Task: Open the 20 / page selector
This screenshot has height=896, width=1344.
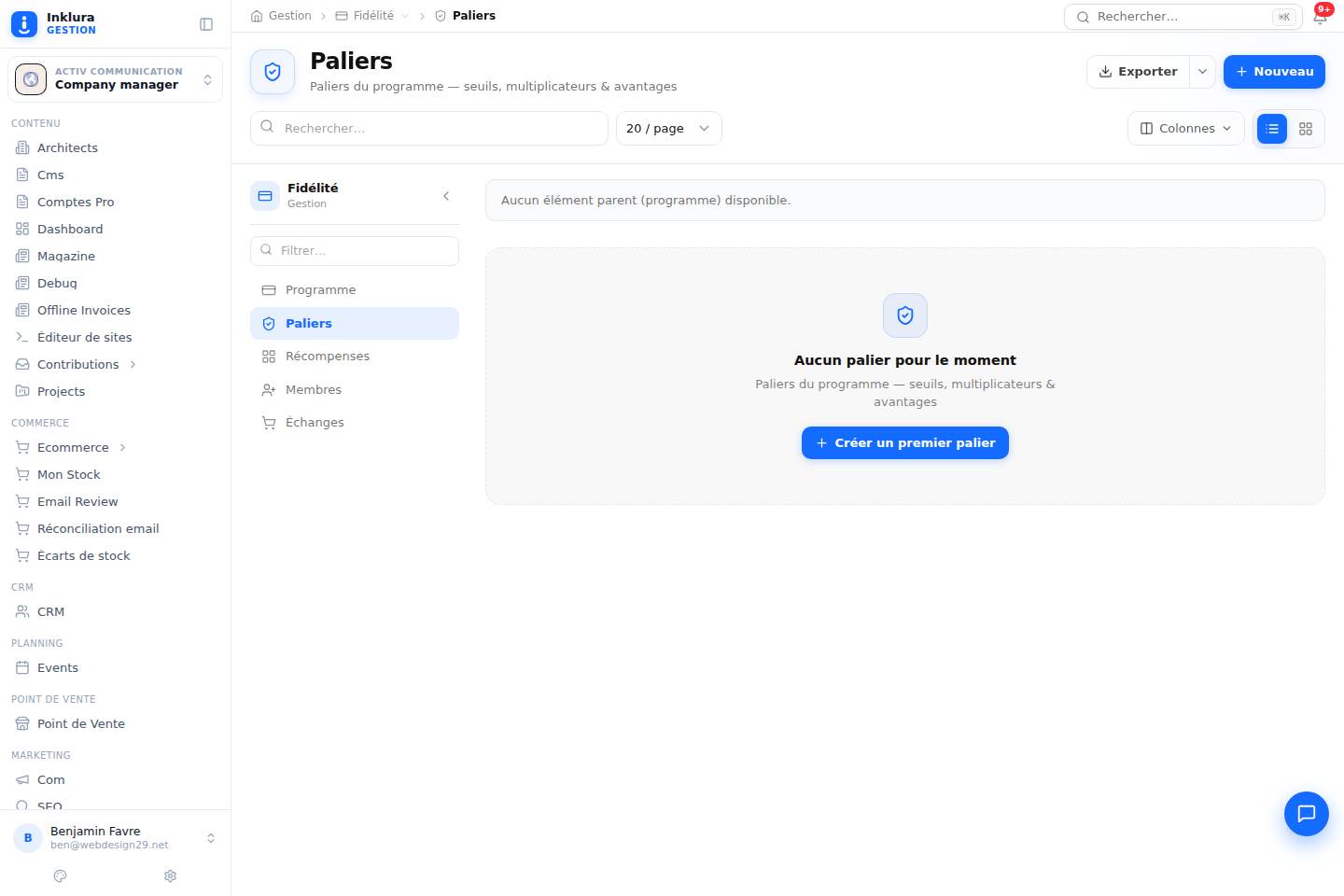Action: 668,129
